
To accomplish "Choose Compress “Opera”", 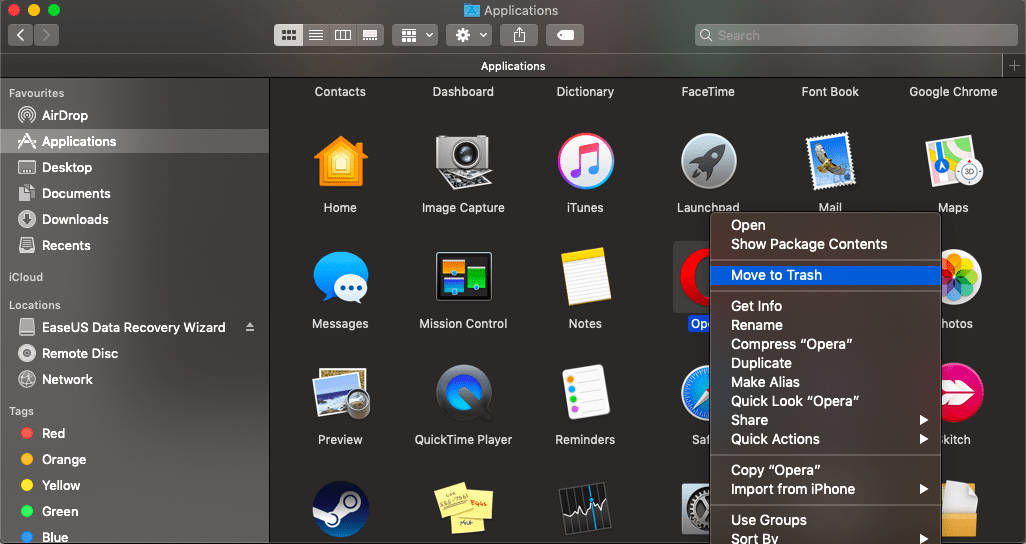I will coord(825,344).
